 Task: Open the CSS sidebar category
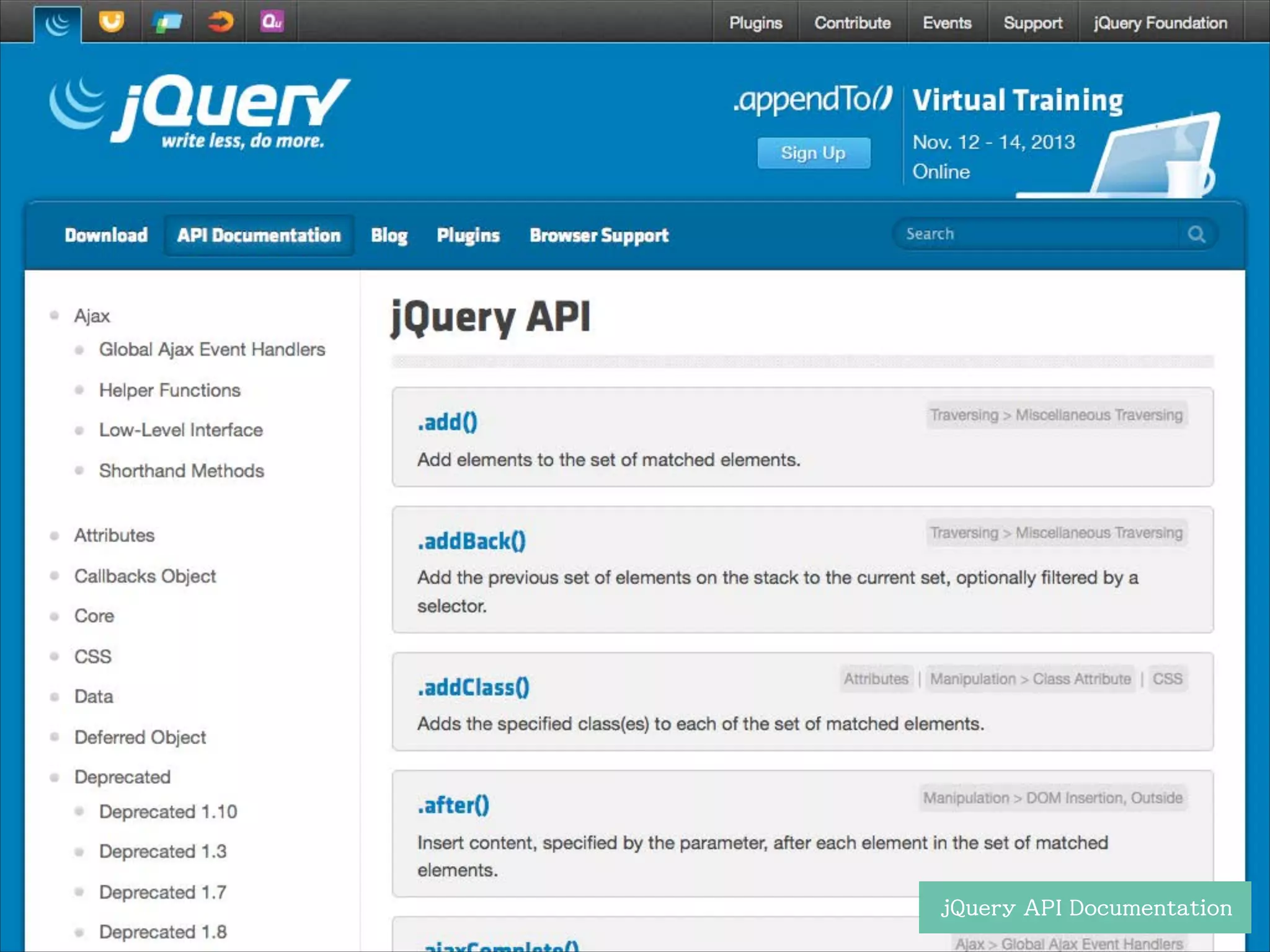click(x=93, y=656)
